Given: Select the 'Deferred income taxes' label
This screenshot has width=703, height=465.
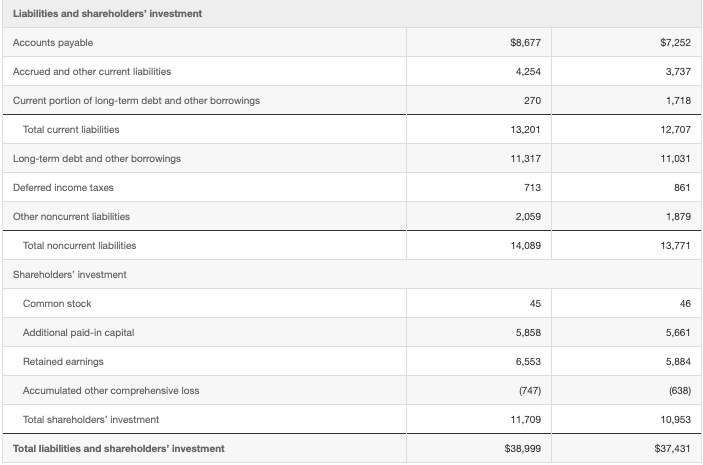Looking at the screenshot, I should click(x=63, y=187).
